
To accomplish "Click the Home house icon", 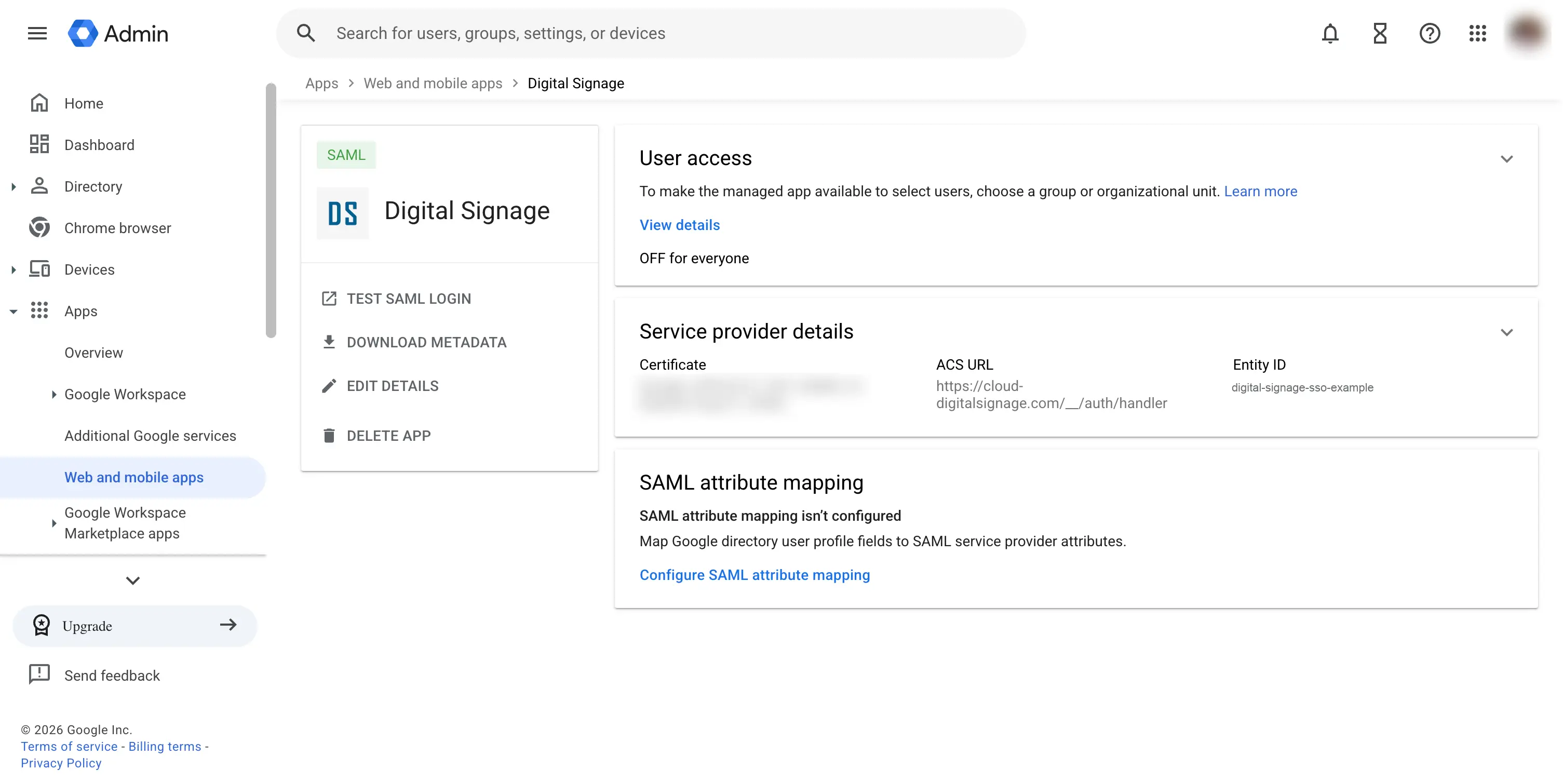I will pos(39,103).
